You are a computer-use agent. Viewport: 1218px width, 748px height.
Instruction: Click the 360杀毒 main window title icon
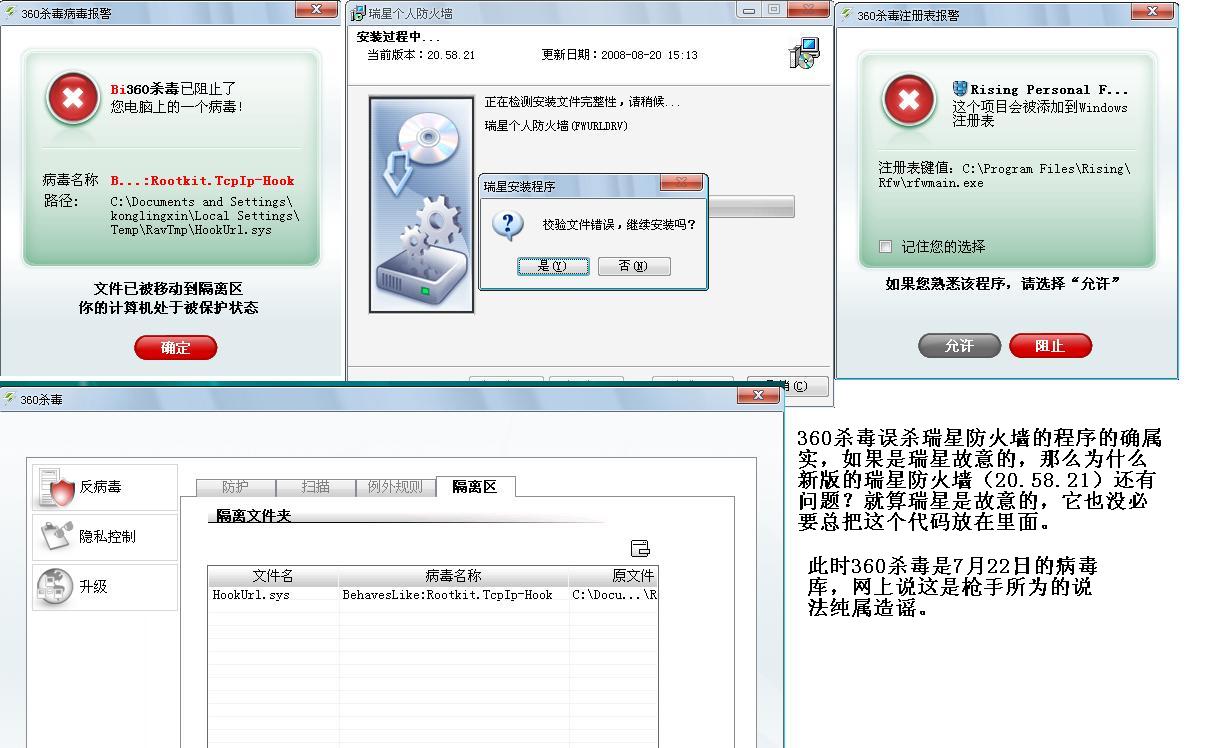tap(10, 399)
